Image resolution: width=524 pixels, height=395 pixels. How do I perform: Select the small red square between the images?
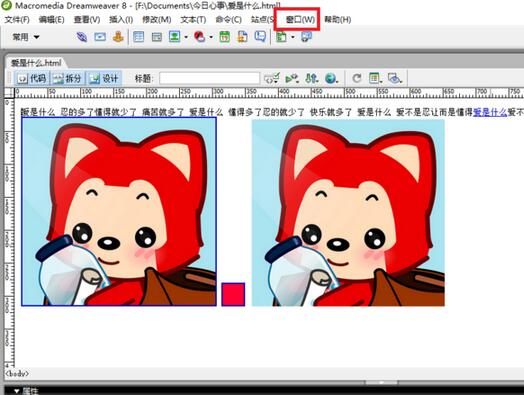click(x=233, y=294)
